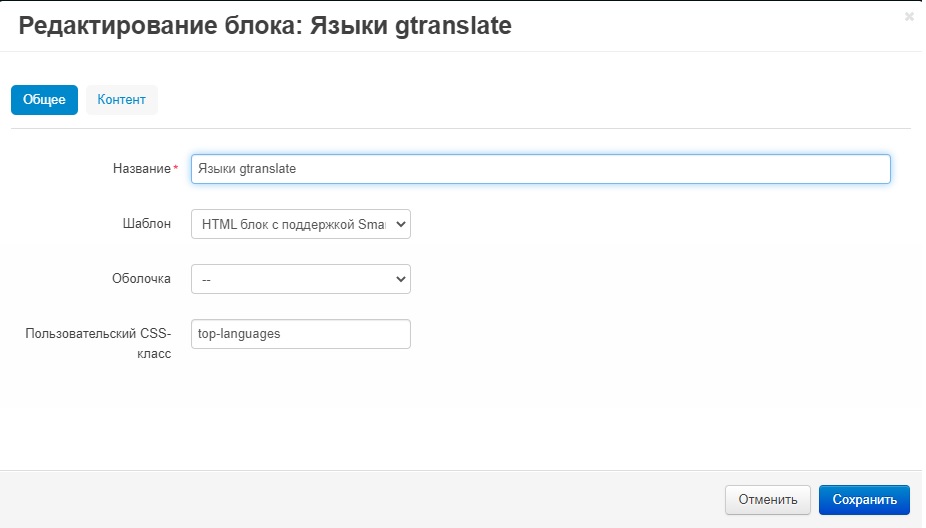Open the Шаблон dropdown list

[x=300, y=225]
